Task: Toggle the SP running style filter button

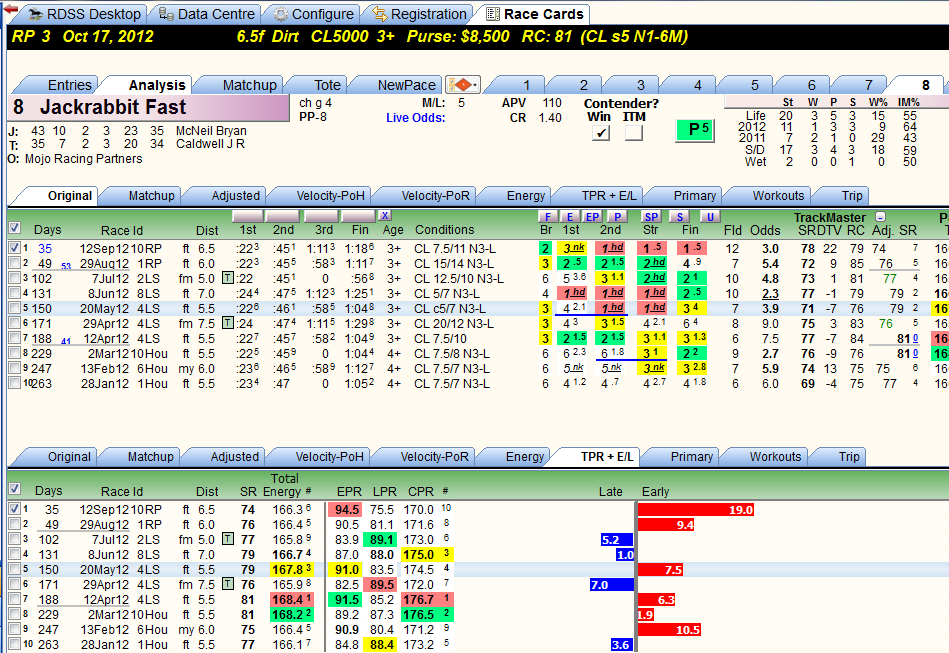Action: click(x=651, y=217)
